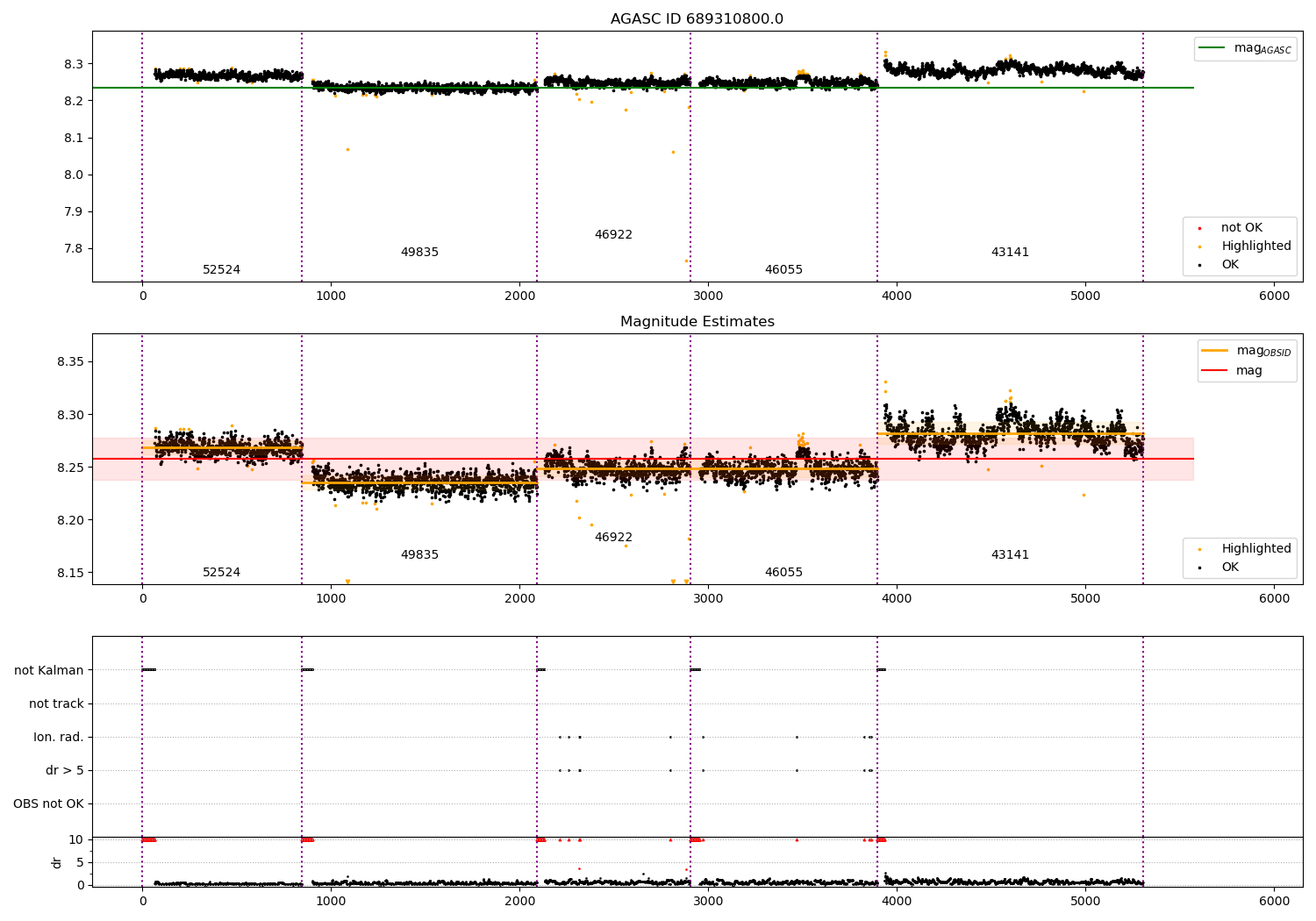Select "OK" legend entry in middle plot
This screenshot has width=1316, height=921.
1219,568
